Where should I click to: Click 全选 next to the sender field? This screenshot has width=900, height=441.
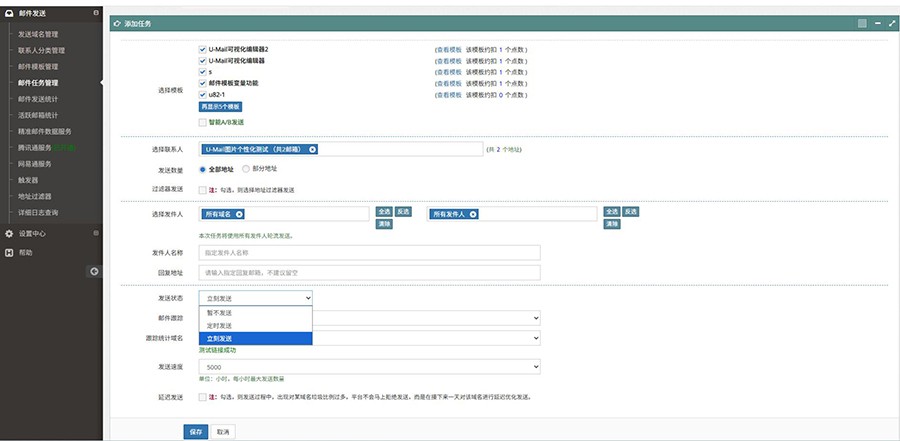click(x=611, y=212)
